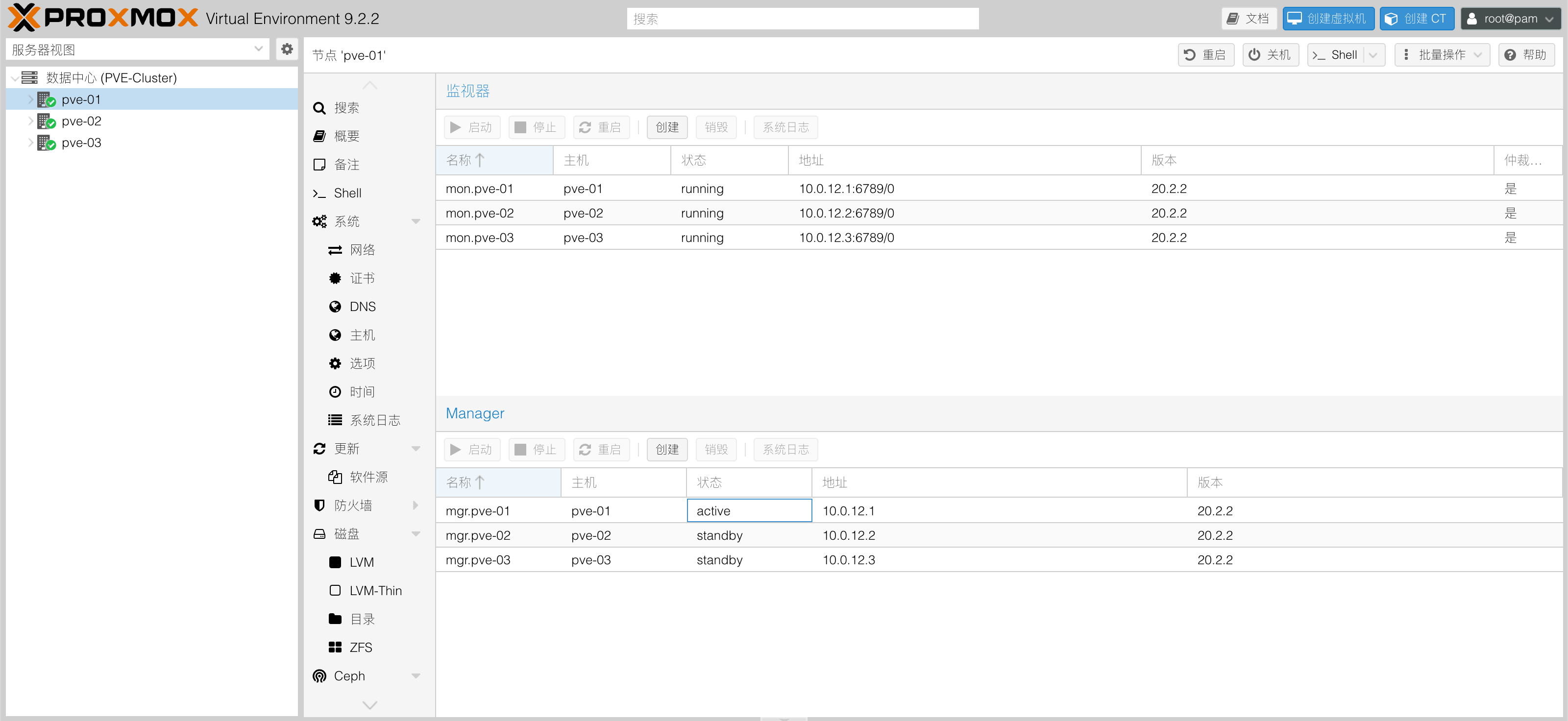The width and height of the screenshot is (1568, 721).
Task: Sort managers by 版本 column header
Action: coord(1374,482)
